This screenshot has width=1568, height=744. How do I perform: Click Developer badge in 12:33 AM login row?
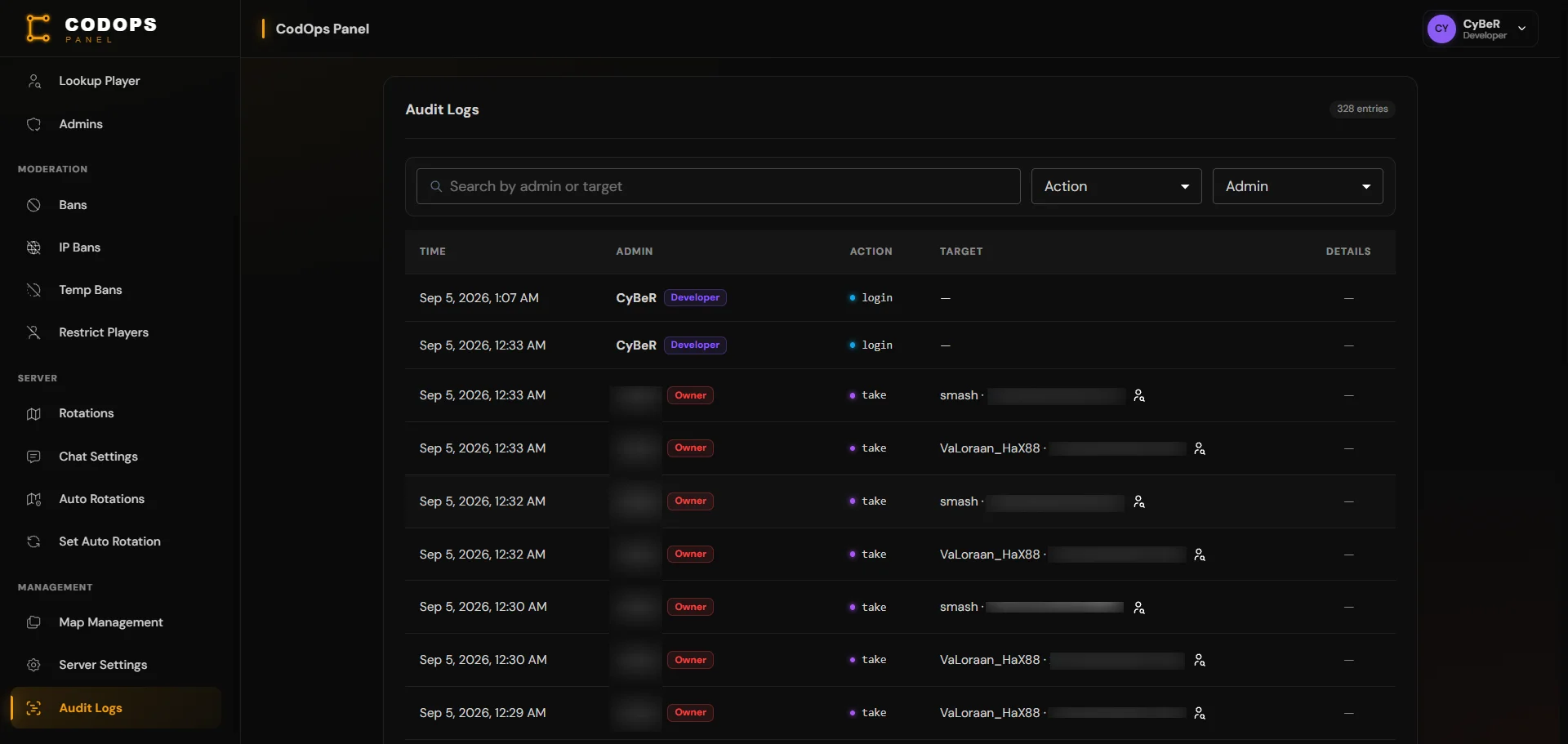(x=695, y=345)
